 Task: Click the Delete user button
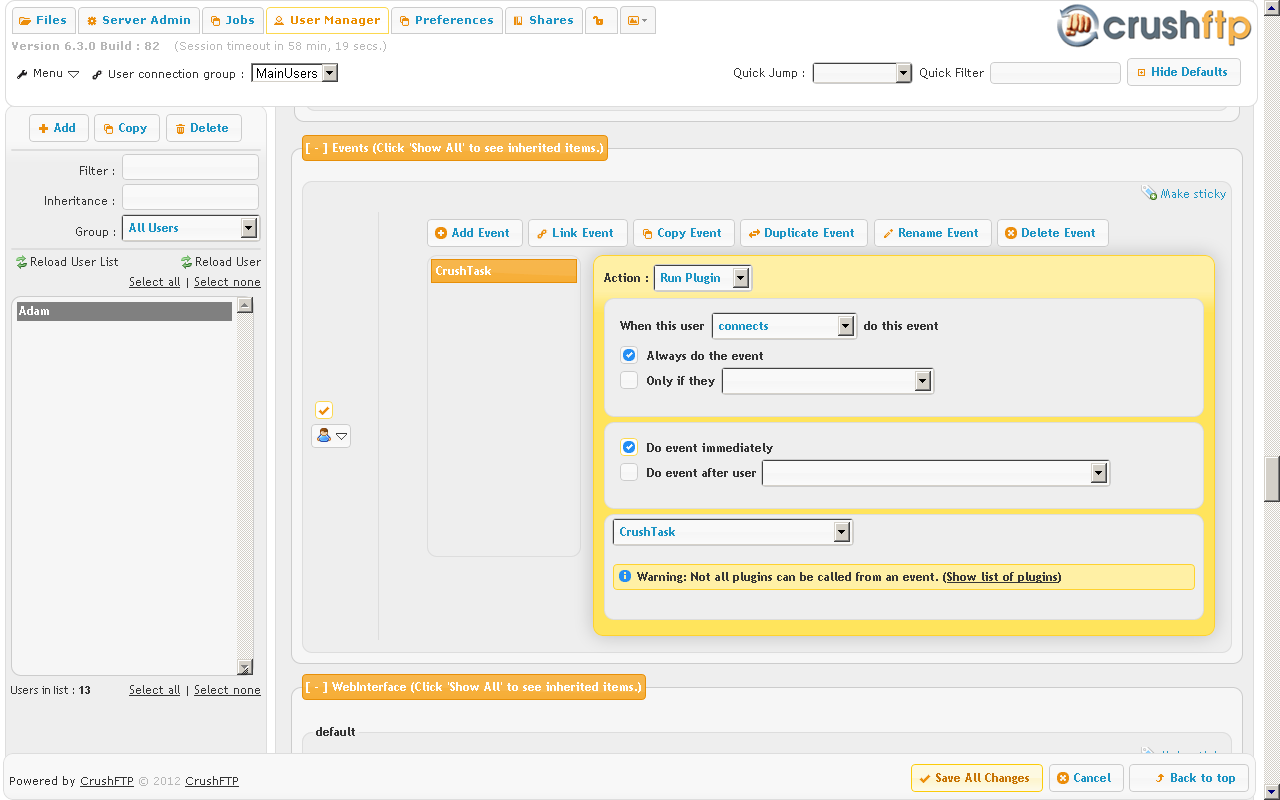(203, 128)
